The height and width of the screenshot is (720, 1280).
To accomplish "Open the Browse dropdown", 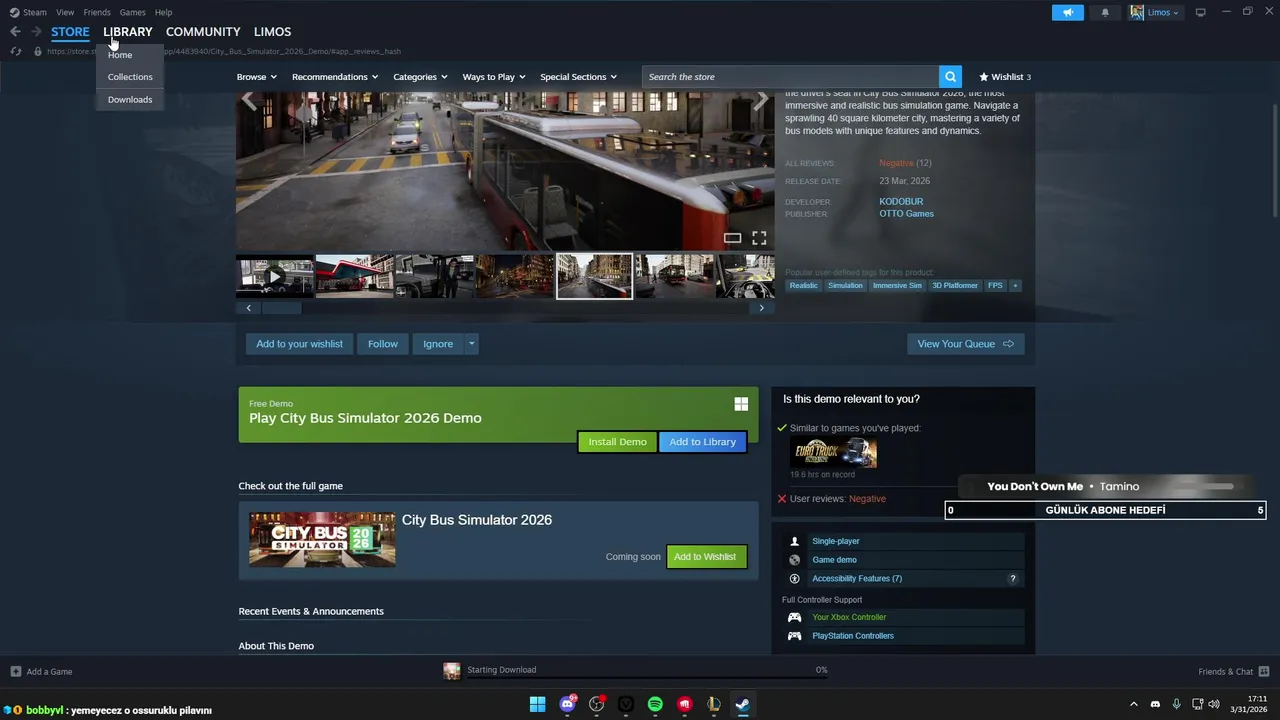I will point(256,77).
